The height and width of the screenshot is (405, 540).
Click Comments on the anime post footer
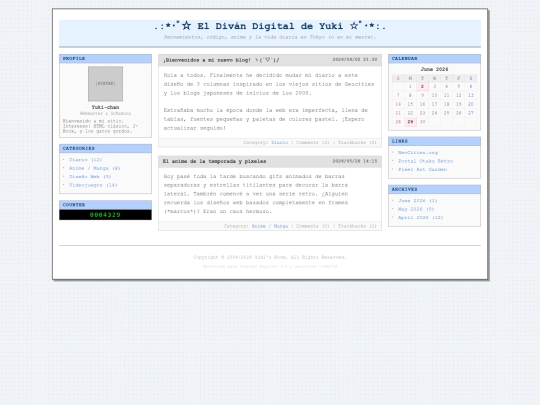[313, 226]
